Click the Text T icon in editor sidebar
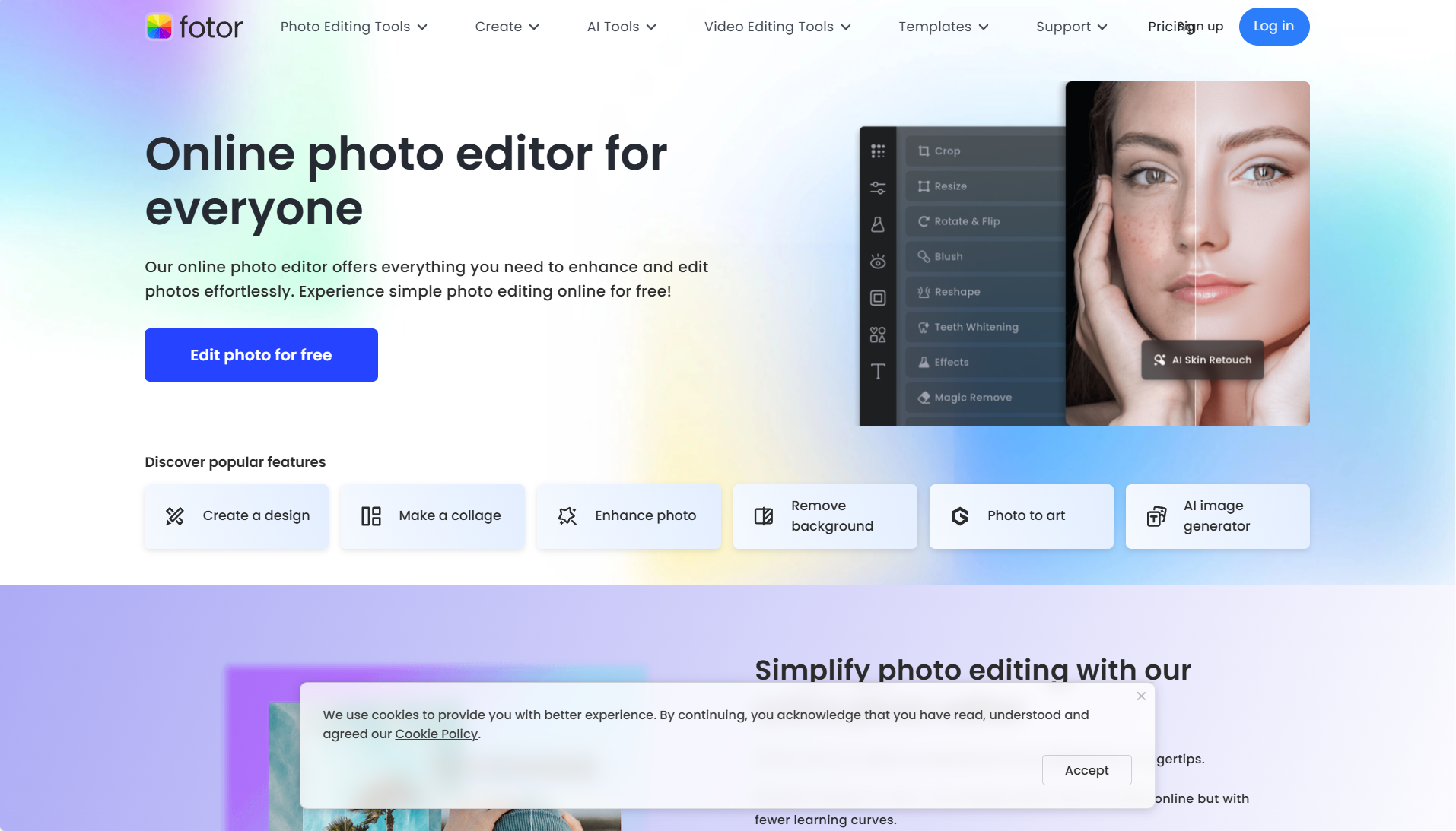The image size is (1456, 831). (x=878, y=371)
